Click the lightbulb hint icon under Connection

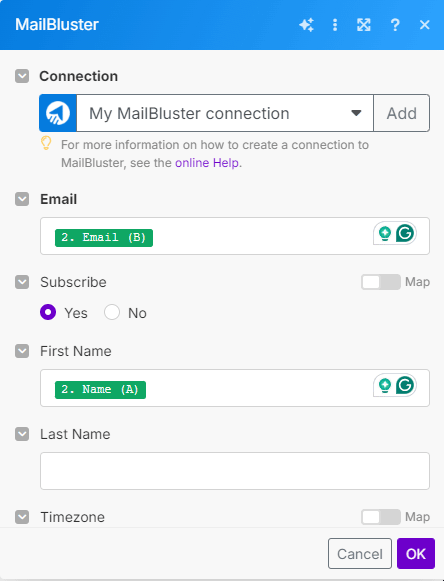[x=46, y=143]
